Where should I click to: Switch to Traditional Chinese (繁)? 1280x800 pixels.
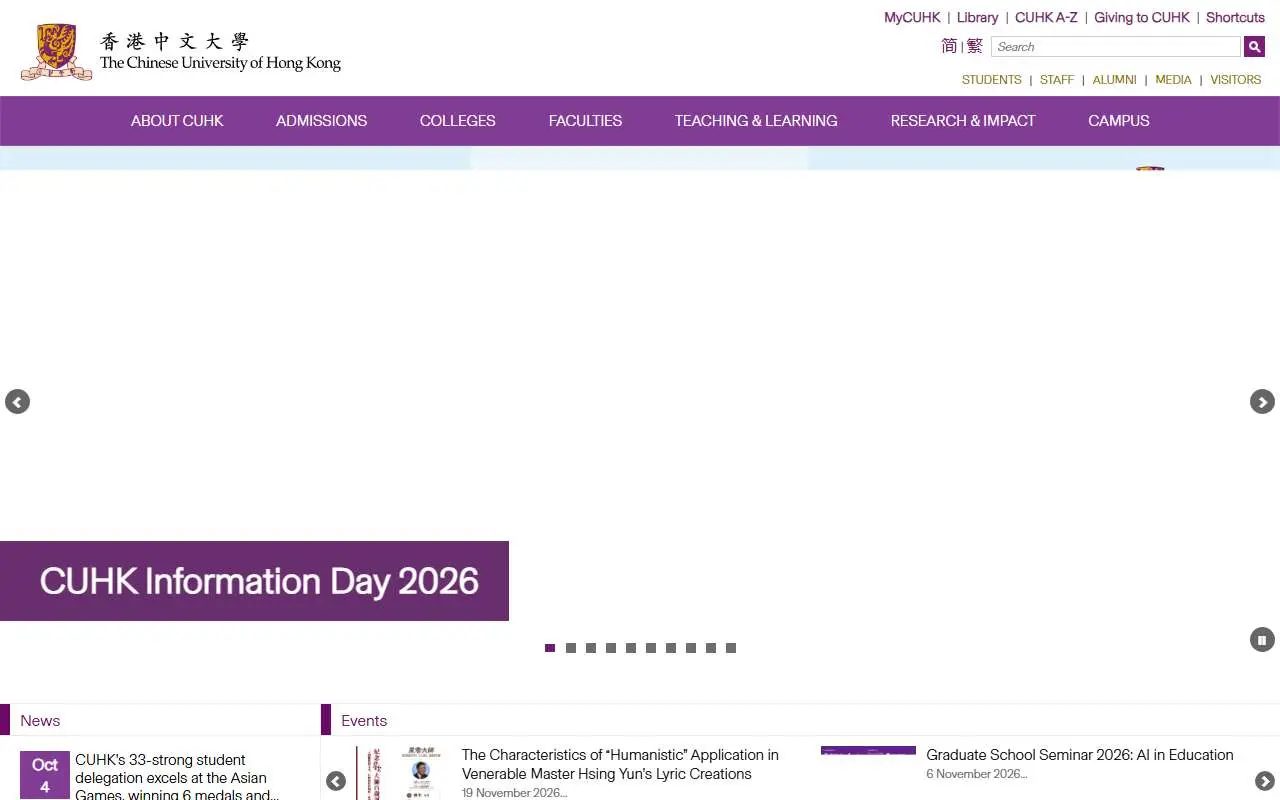pos(975,46)
